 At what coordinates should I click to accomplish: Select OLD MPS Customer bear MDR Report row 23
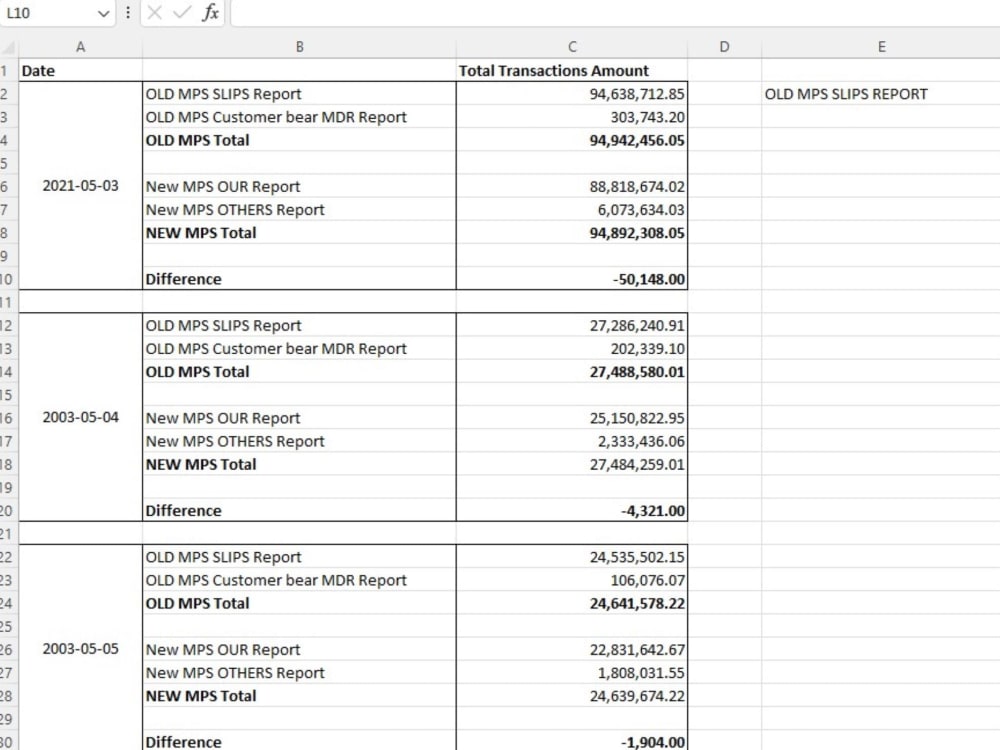pos(299,580)
